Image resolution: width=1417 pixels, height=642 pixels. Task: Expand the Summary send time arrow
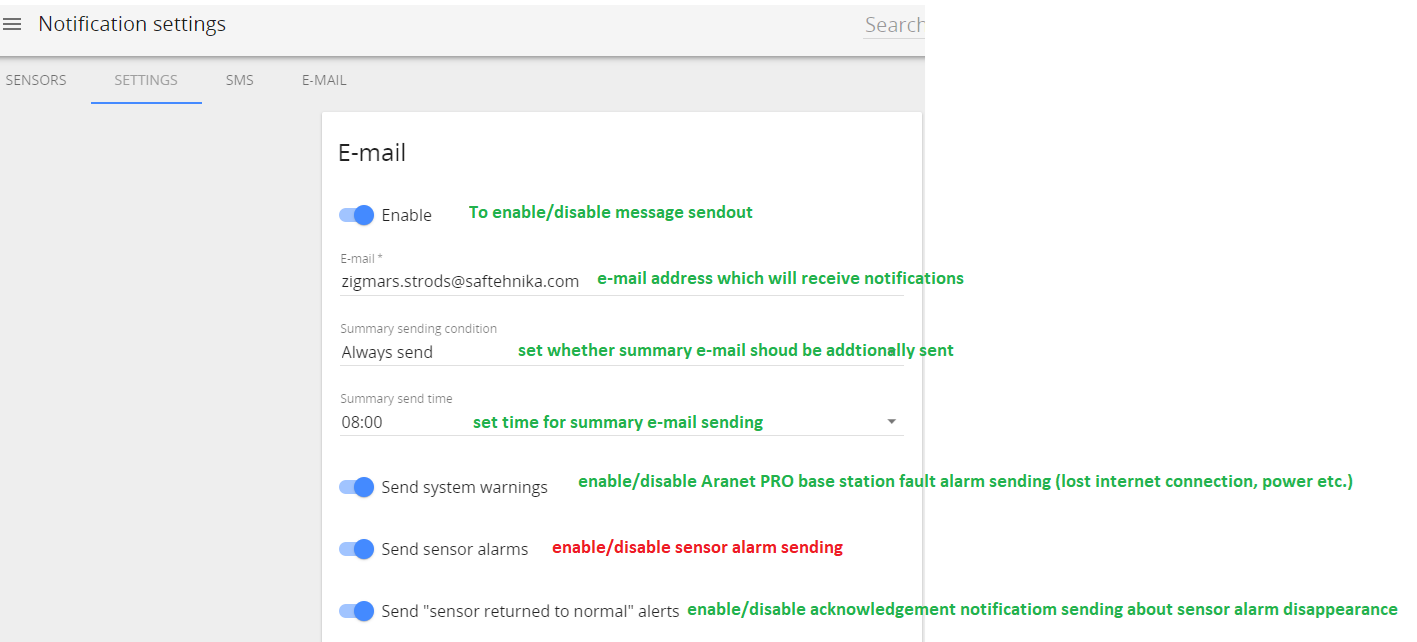pyautogui.click(x=891, y=422)
